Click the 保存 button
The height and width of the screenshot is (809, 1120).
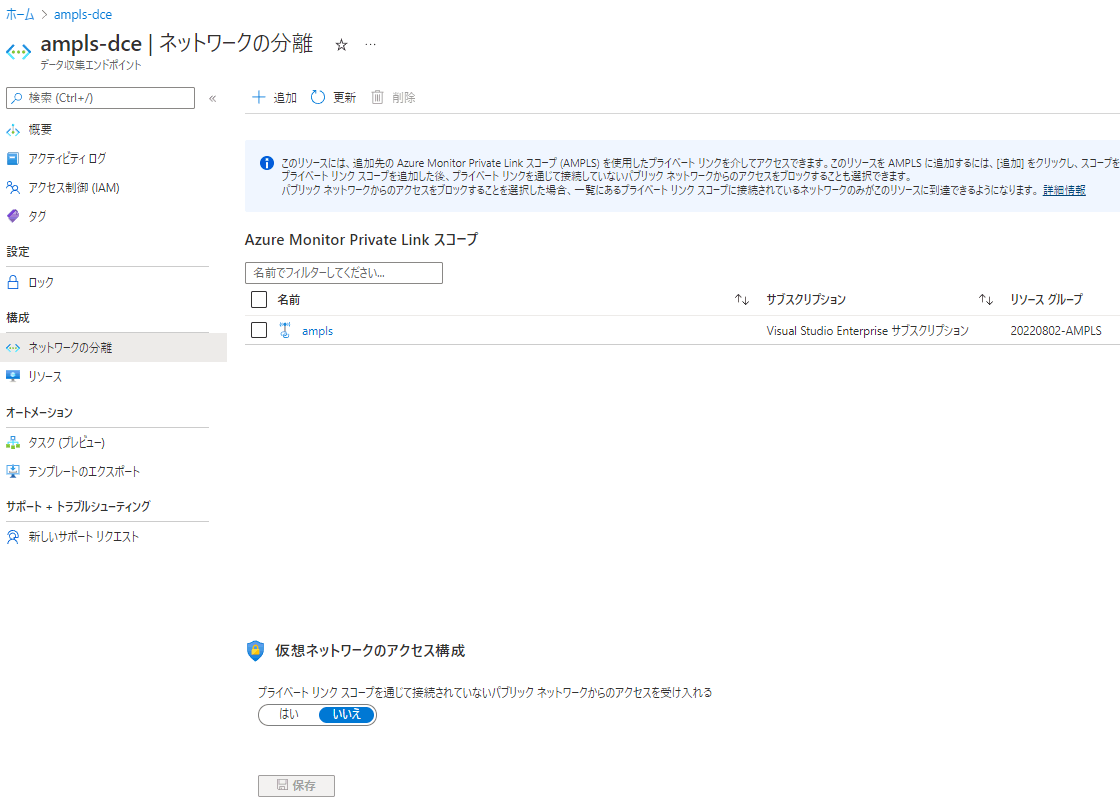[296, 785]
